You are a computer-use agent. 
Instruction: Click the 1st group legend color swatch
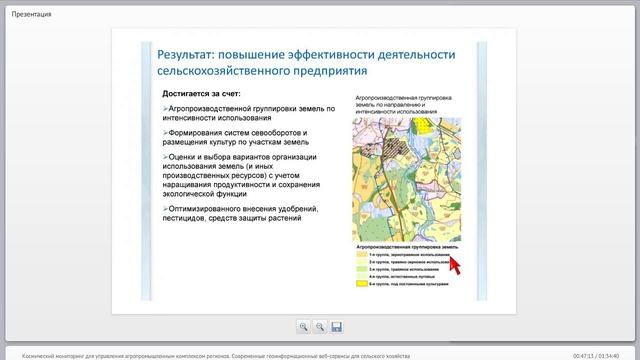point(362,254)
